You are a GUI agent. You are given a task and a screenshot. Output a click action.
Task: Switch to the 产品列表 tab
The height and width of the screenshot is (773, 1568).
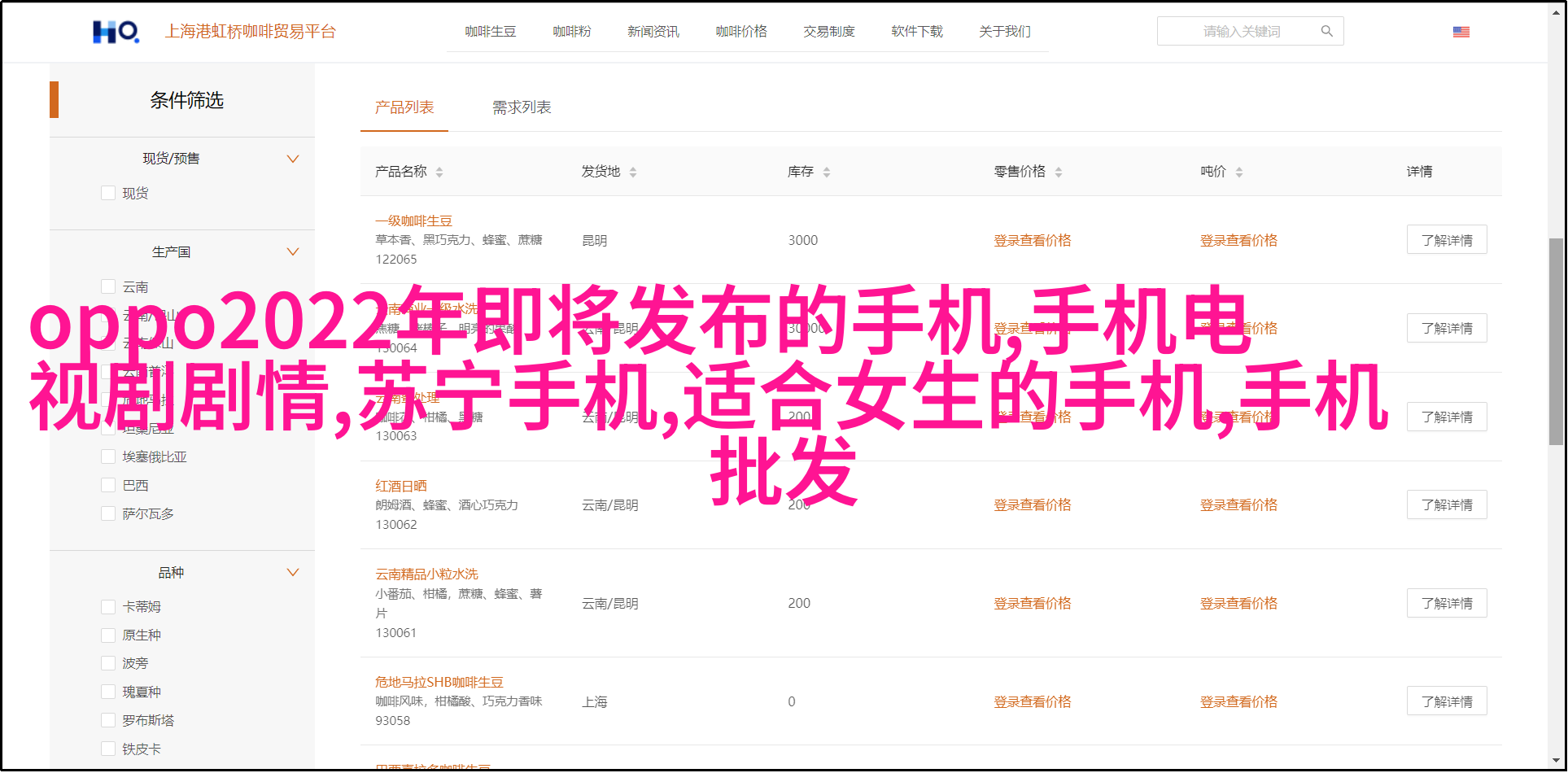[404, 107]
